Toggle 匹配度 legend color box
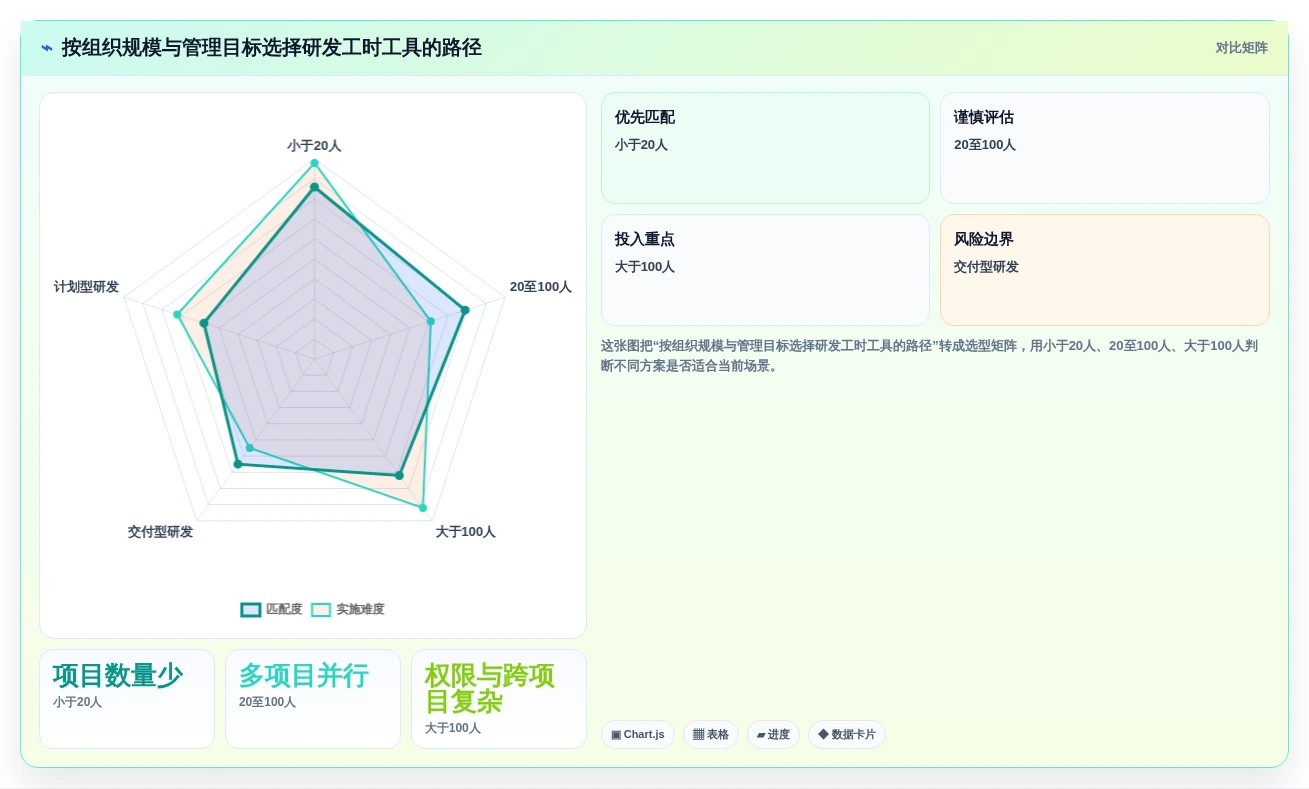Screen dimensions: 1309x789 [x=251, y=610]
